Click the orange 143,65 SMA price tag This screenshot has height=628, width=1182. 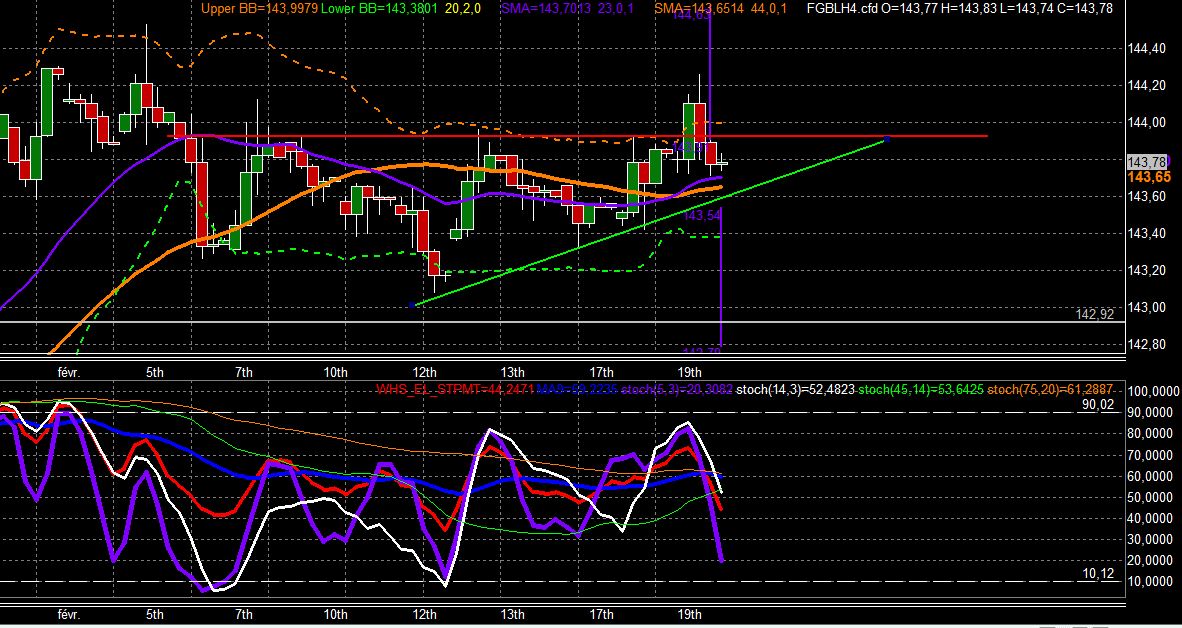tap(1150, 176)
